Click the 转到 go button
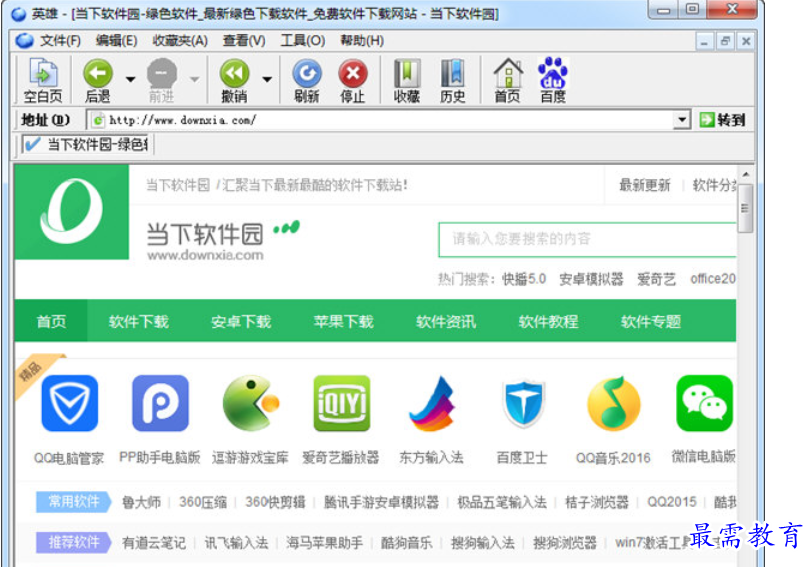The height and width of the screenshot is (567, 811). pyautogui.click(x=722, y=120)
